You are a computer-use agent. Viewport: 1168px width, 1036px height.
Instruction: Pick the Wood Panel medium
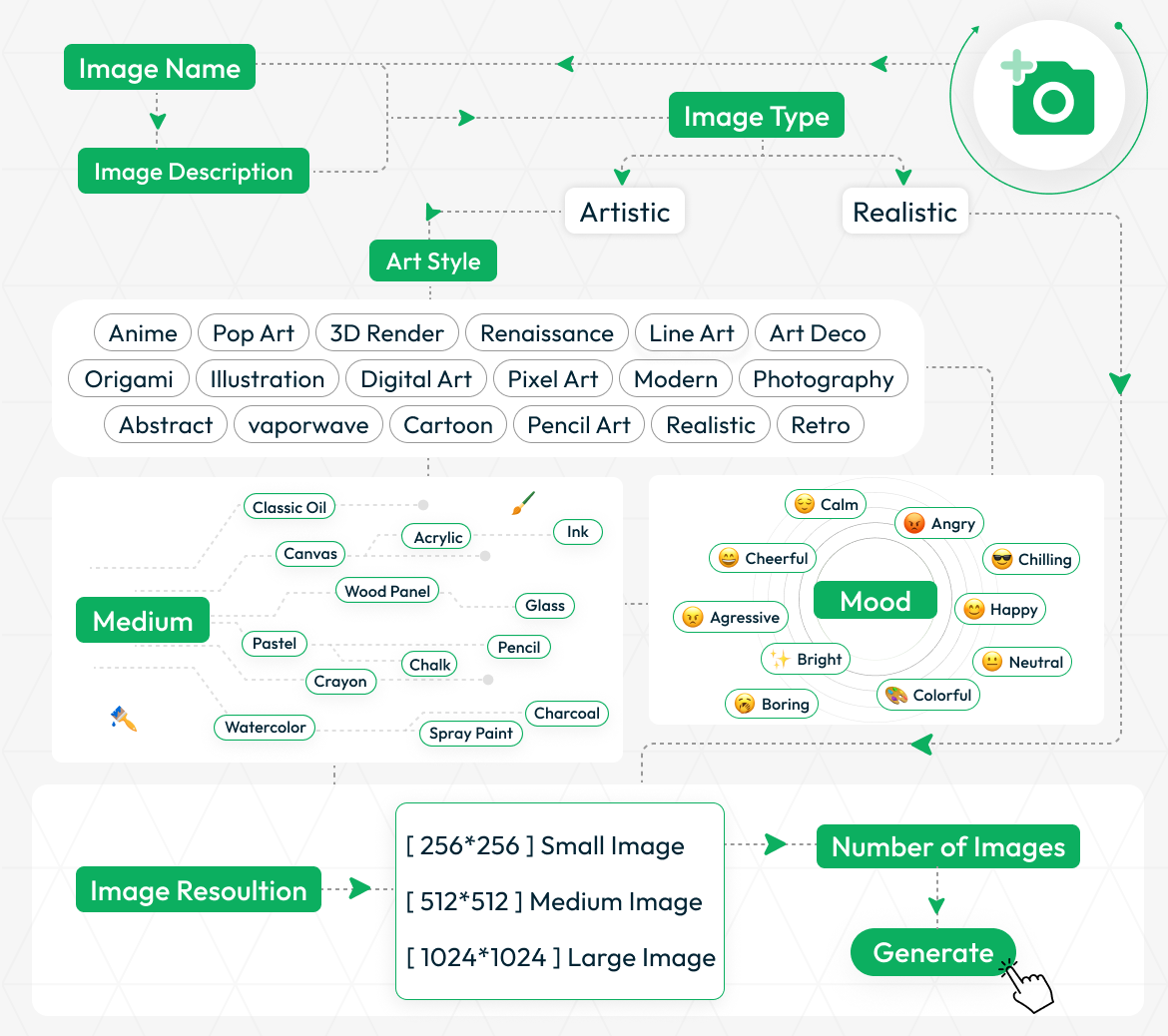tap(387, 591)
